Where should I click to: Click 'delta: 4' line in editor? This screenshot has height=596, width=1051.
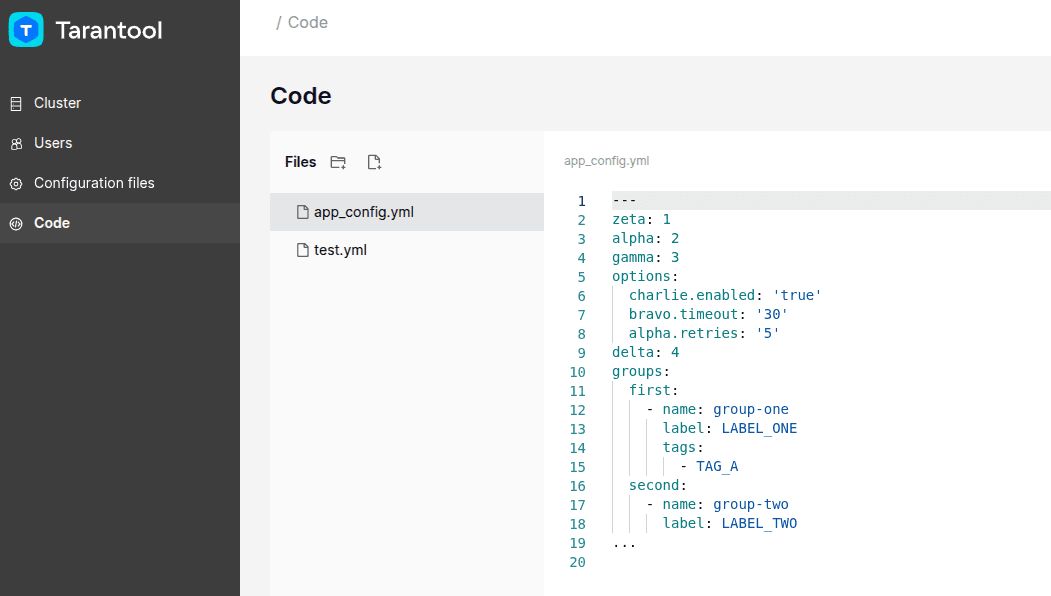[645, 353]
